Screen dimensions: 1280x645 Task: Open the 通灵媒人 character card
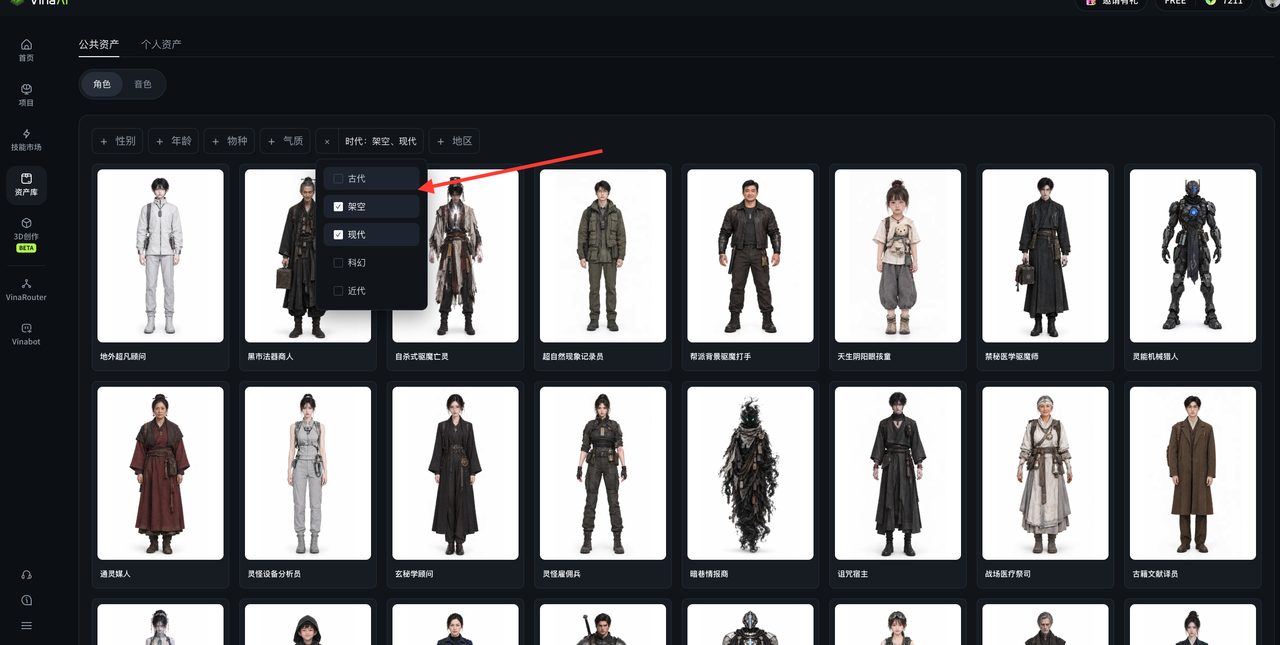[x=160, y=485]
